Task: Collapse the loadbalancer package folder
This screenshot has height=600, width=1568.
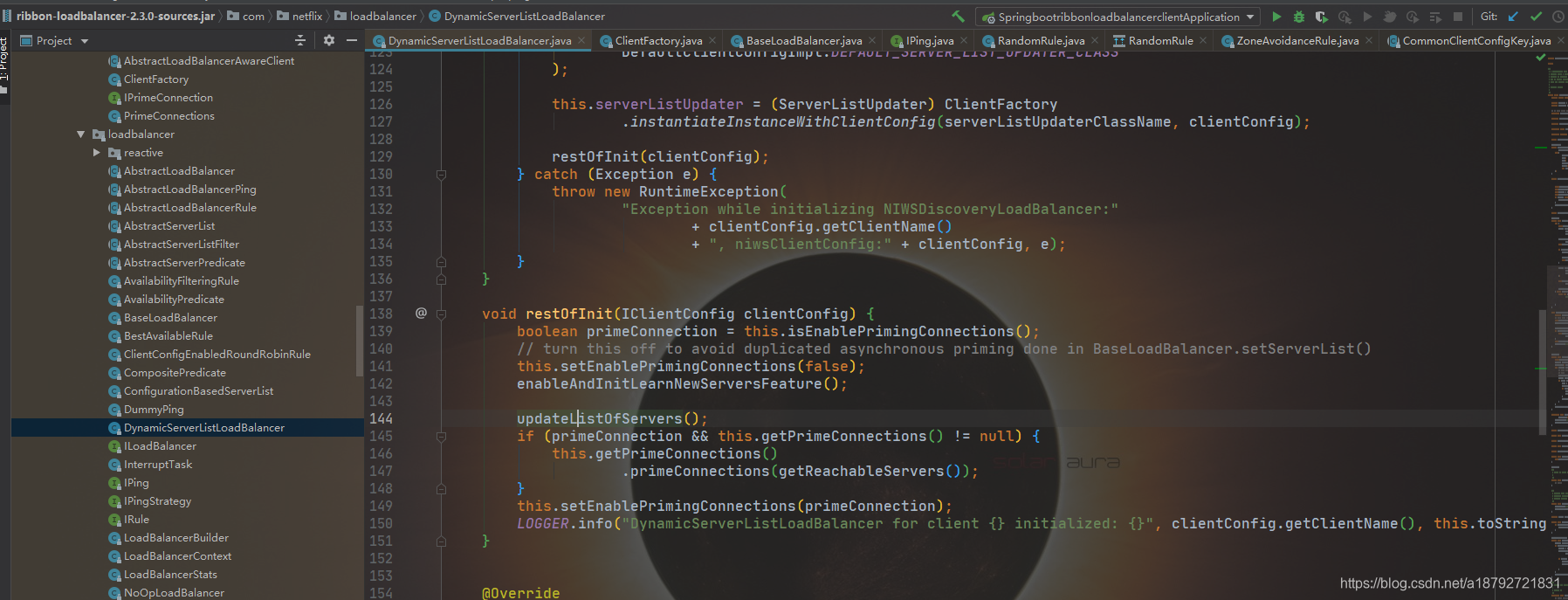Action: 81,134
